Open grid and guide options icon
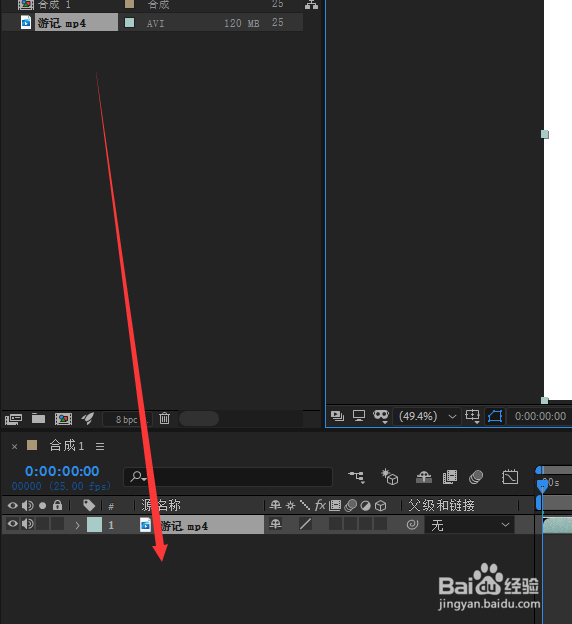572x624 pixels. click(472, 416)
